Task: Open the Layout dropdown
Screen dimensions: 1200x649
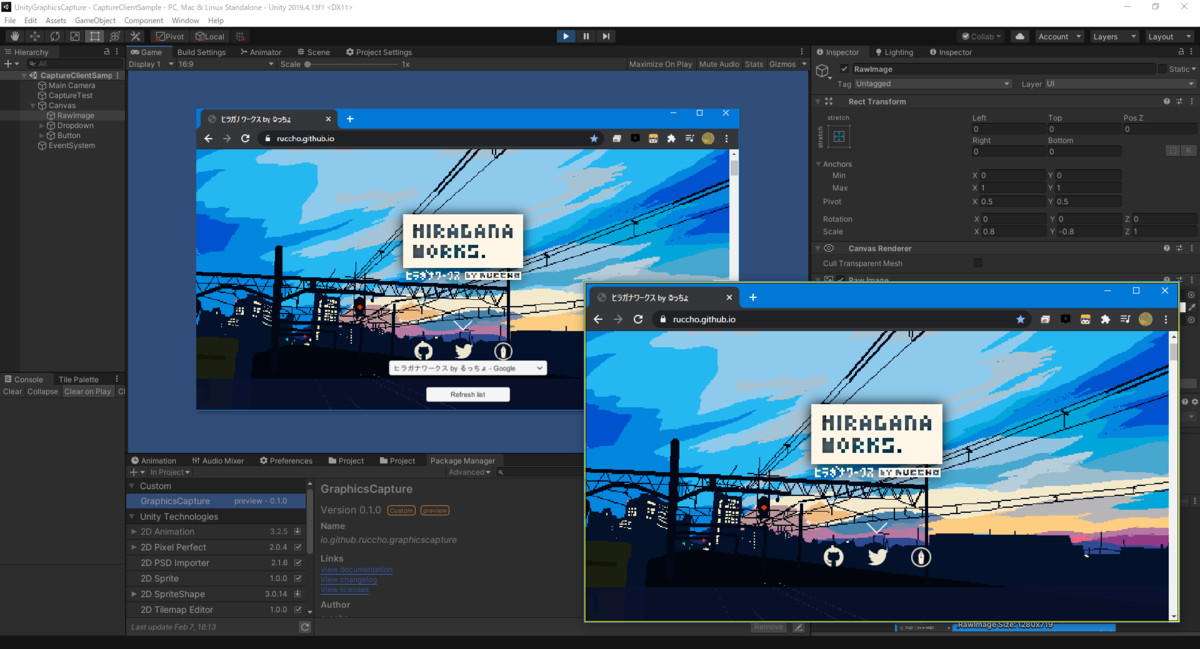Action: (1169, 36)
